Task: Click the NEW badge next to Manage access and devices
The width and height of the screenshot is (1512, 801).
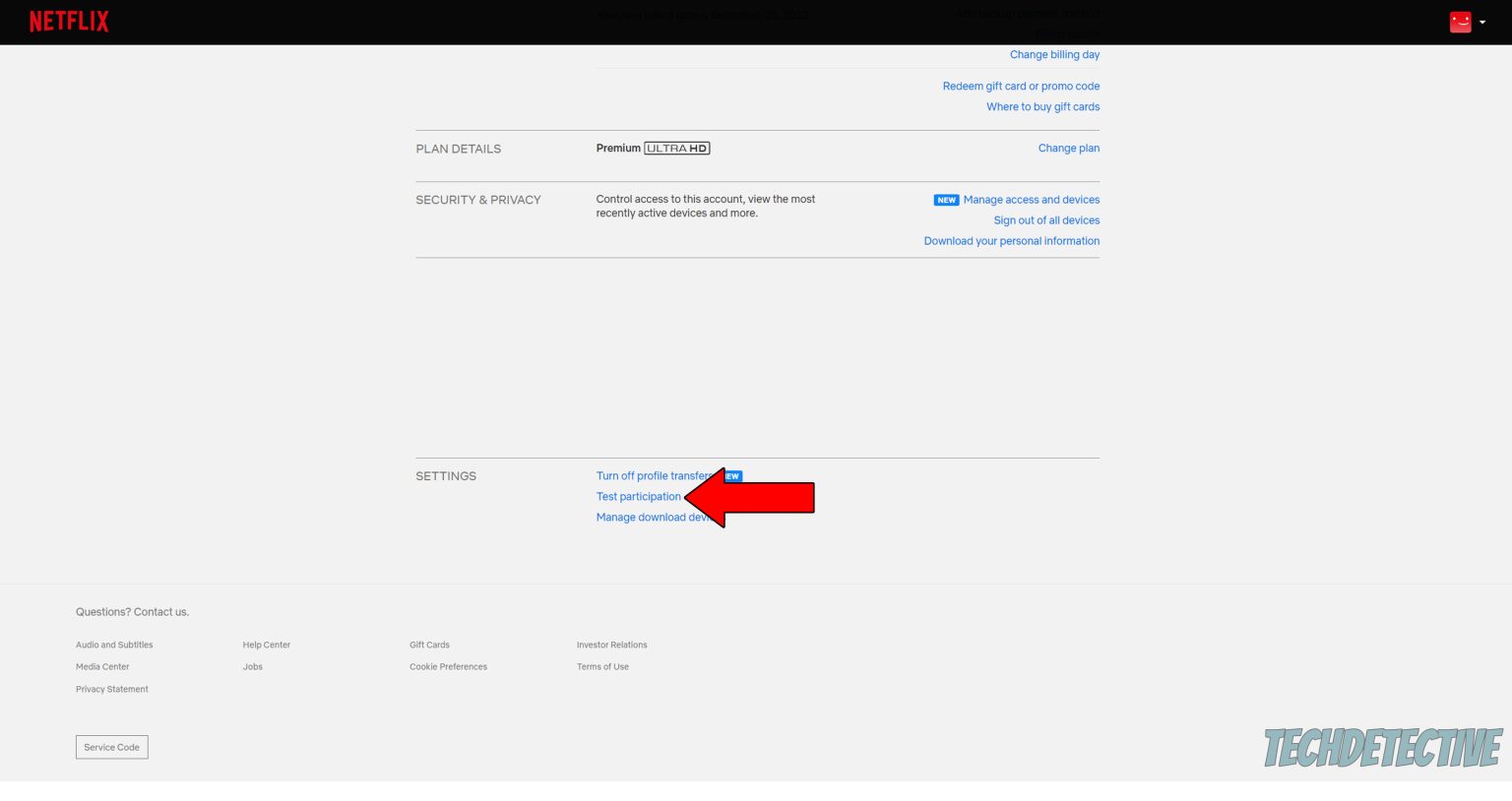Action: pyautogui.click(x=945, y=200)
